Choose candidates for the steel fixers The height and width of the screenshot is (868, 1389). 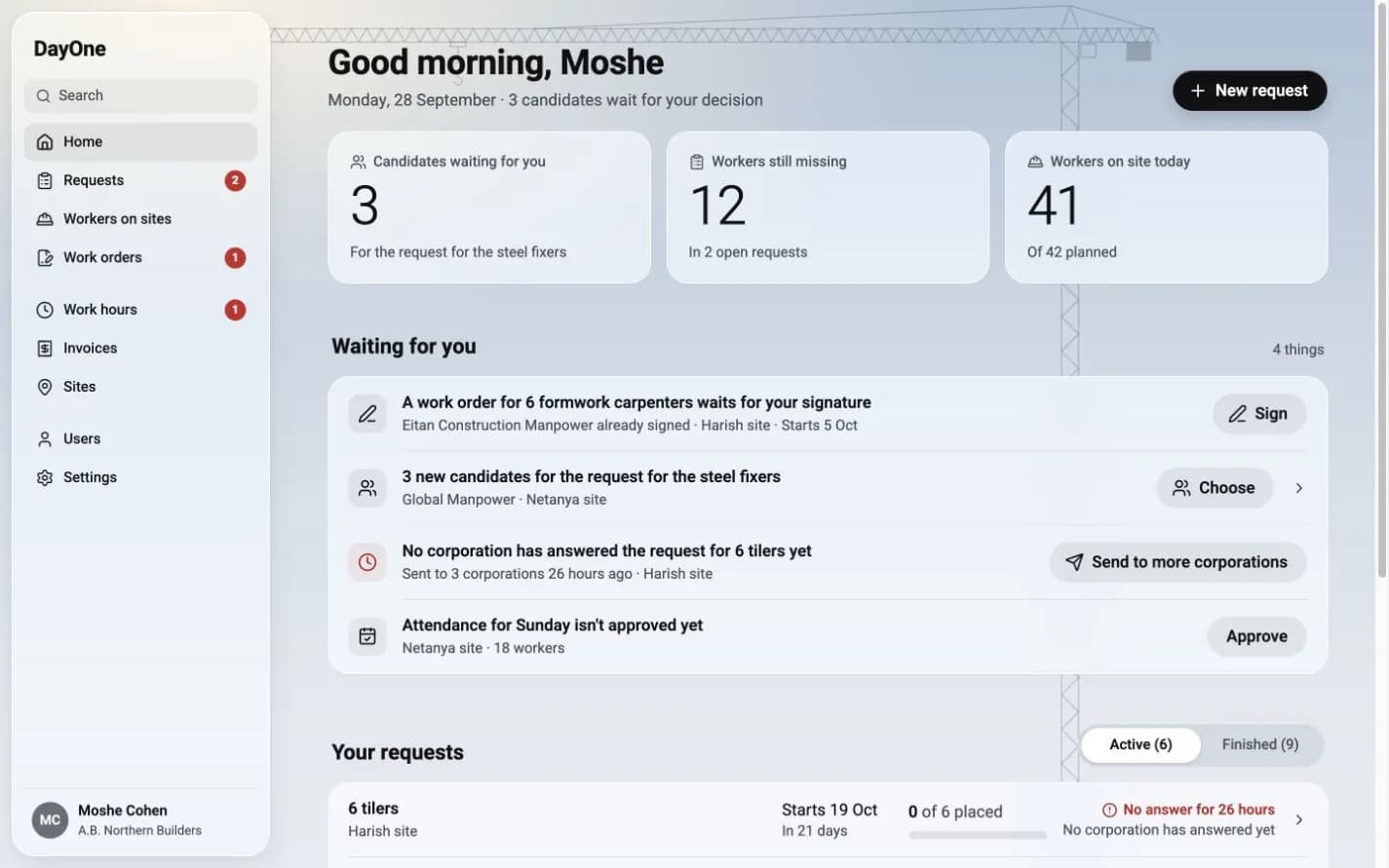point(1215,488)
